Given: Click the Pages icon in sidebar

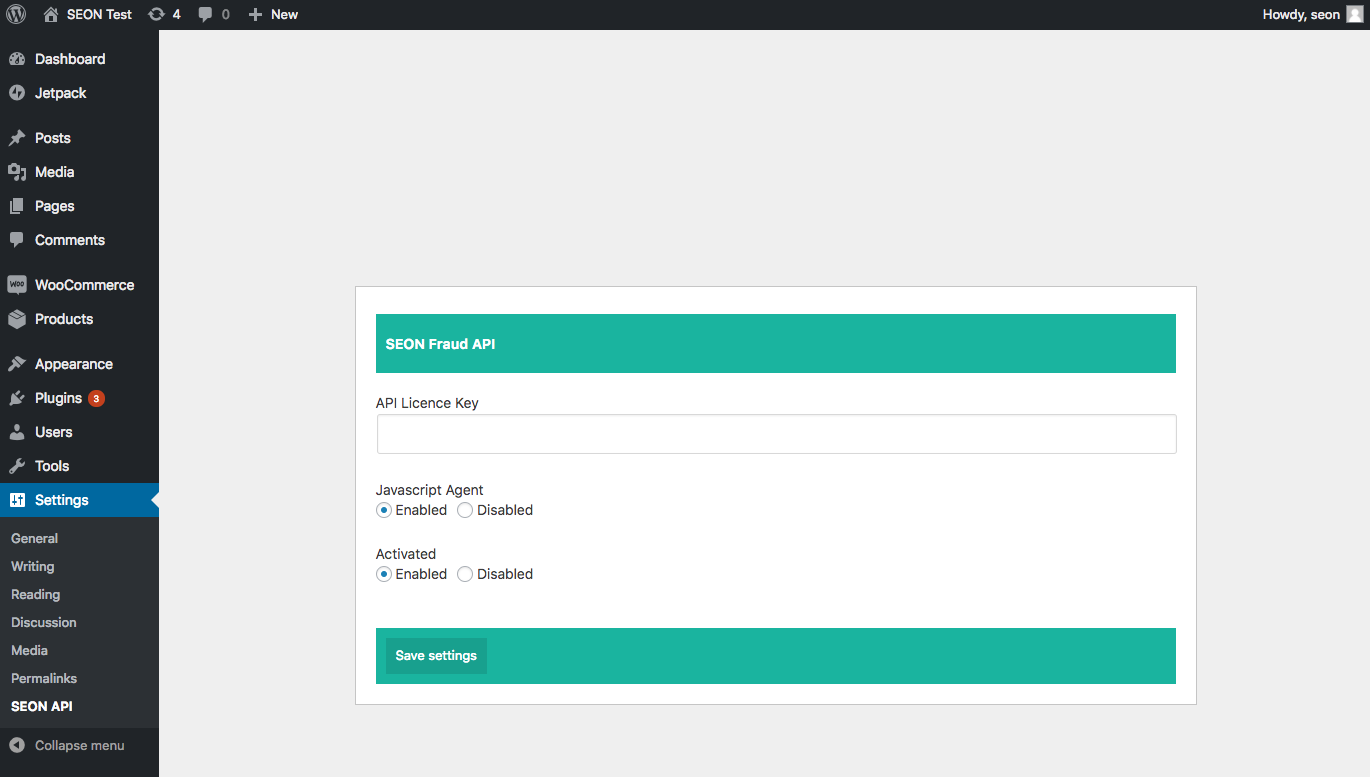Looking at the screenshot, I should click(x=17, y=206).
